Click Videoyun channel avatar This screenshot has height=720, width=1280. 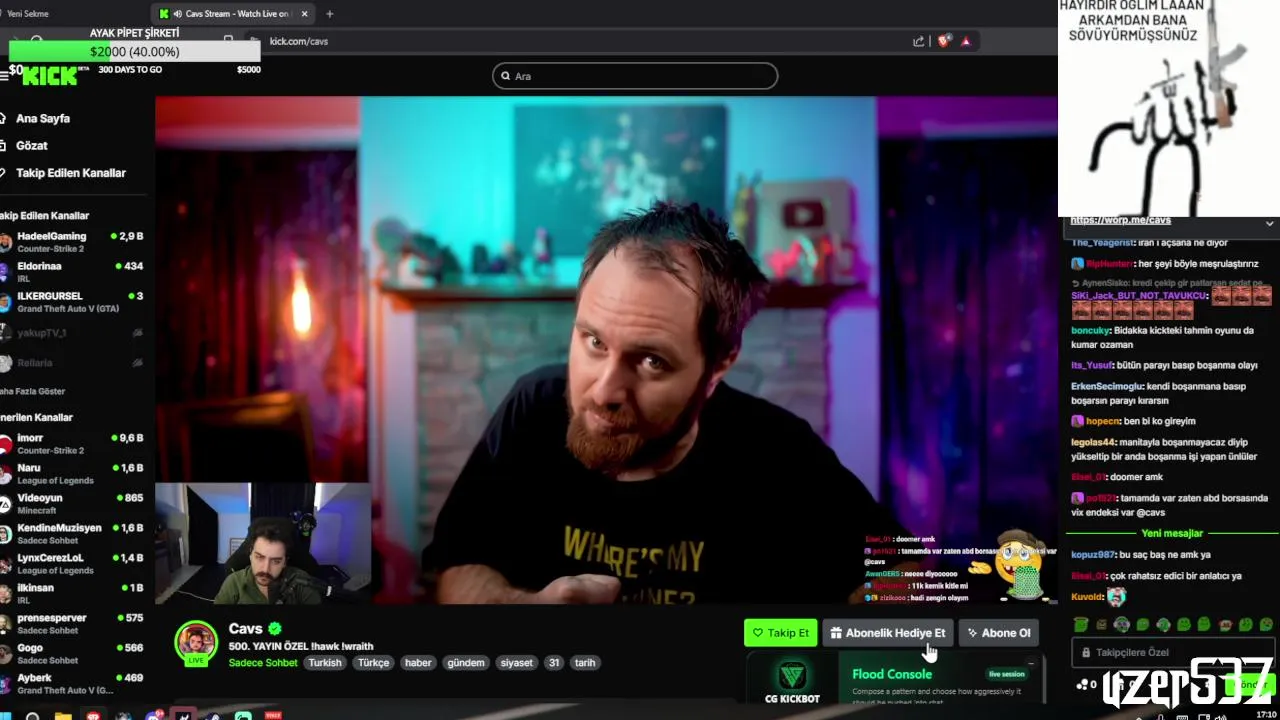click(x=5, y=504)
